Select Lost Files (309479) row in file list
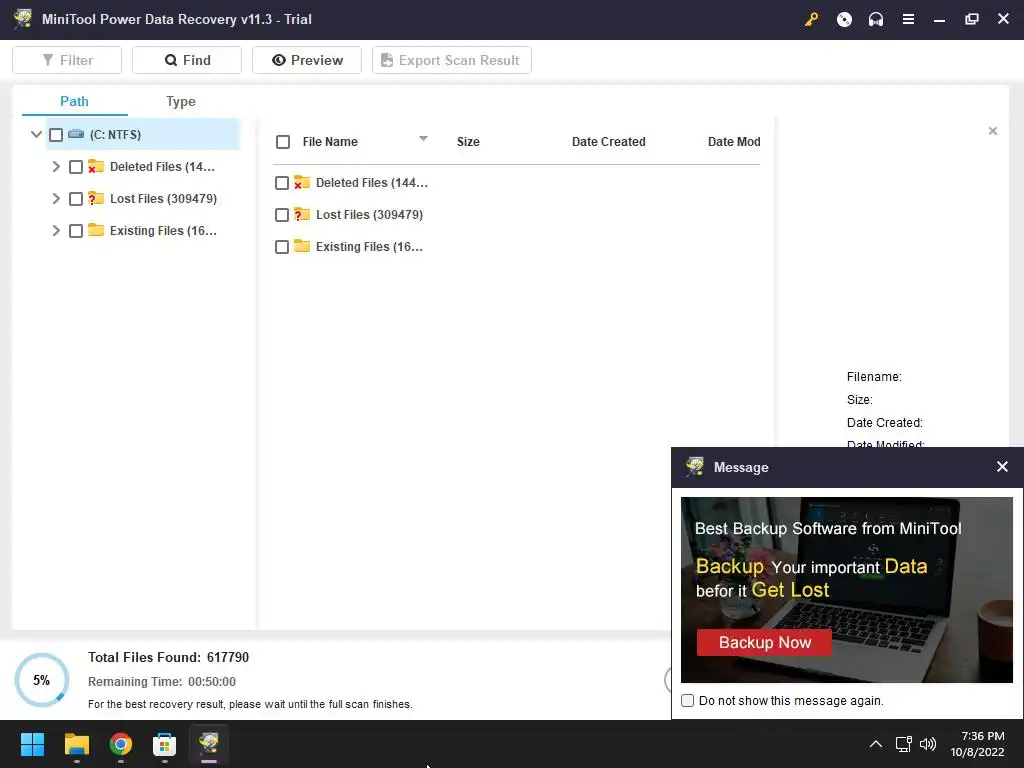Screen dimensions: 1024x768 tap(370, 215)
